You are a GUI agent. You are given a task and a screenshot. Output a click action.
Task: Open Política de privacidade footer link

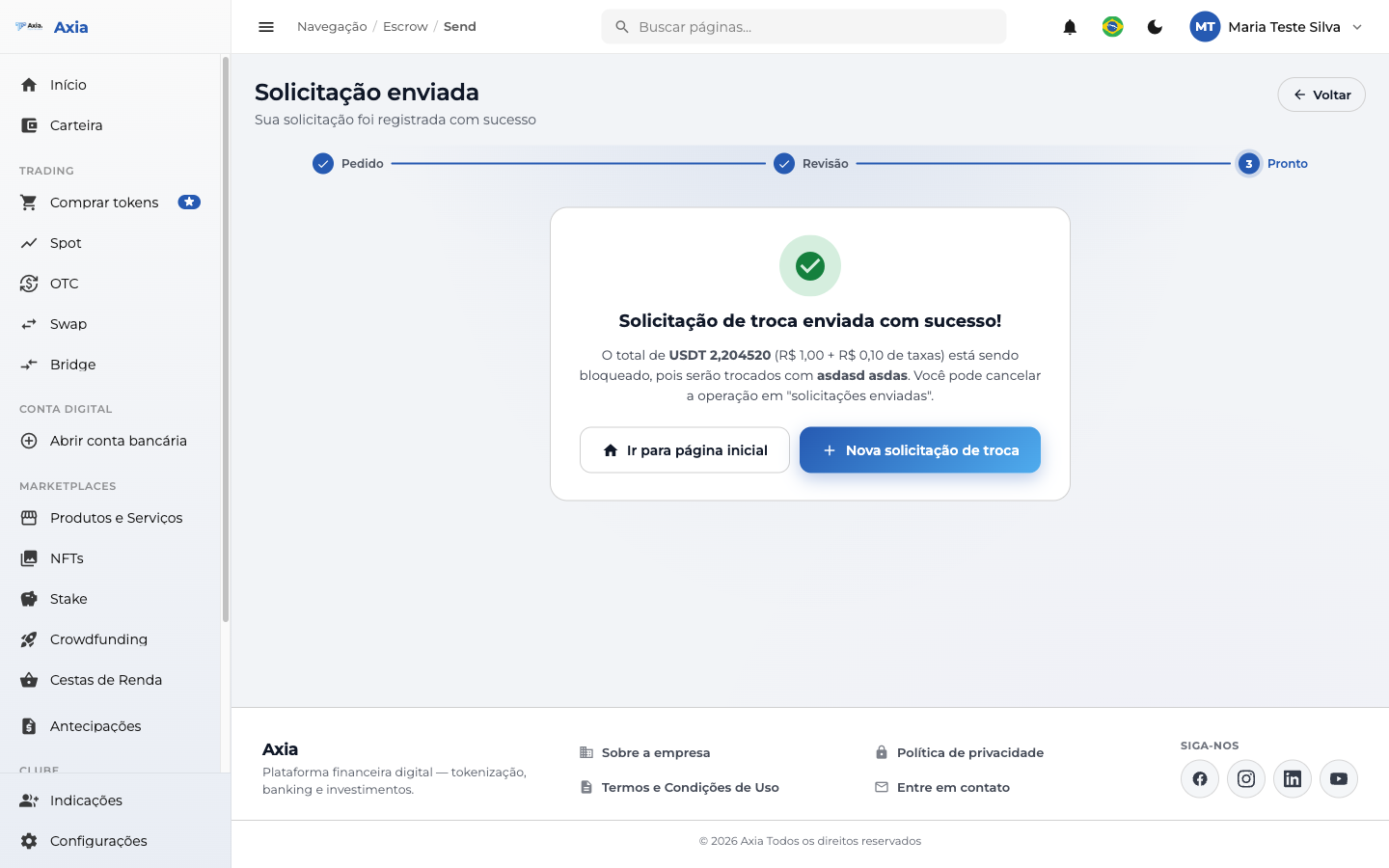[x=959, y=753]
